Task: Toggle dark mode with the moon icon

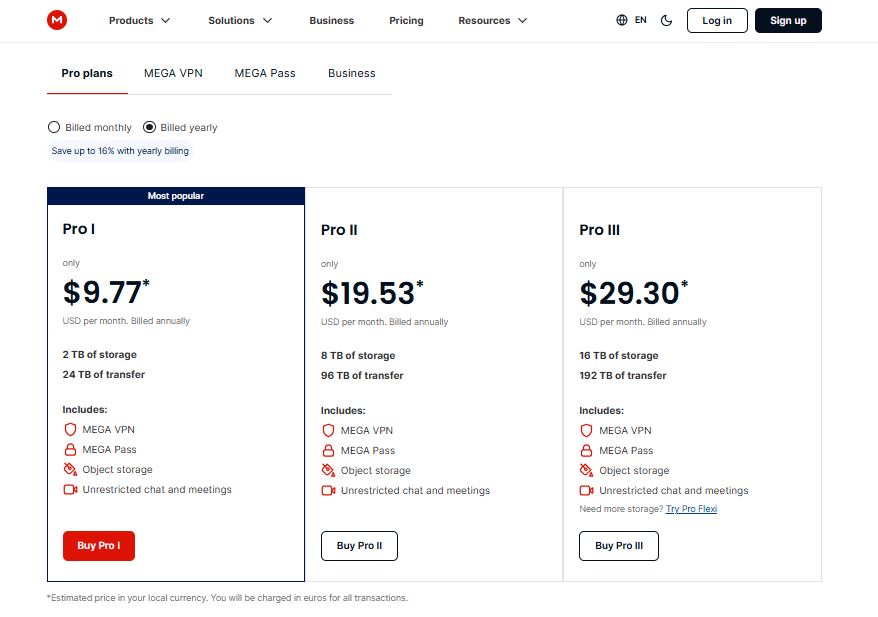Action: (x=667, y=20)
